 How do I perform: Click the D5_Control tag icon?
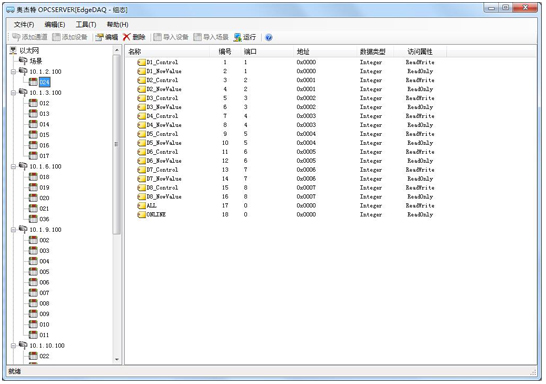[141, 134]
